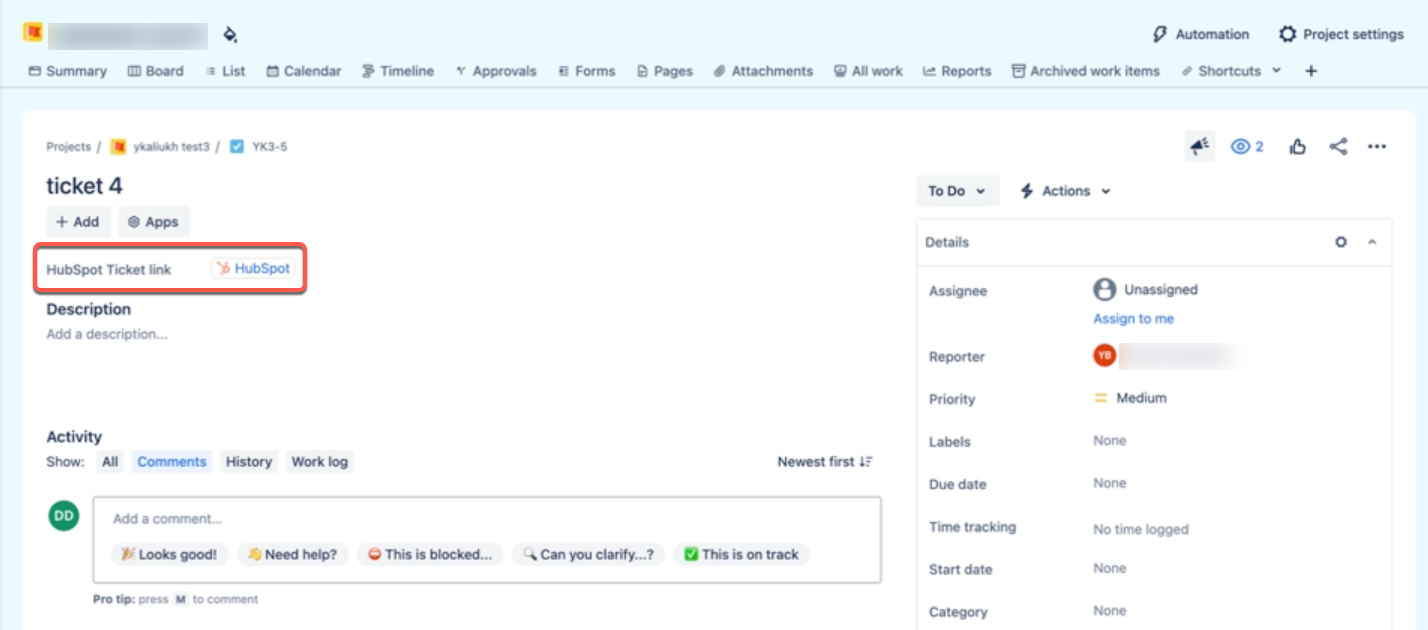Switch to the Summary tab
The image size is (1428, 630).
click(67, 71)
